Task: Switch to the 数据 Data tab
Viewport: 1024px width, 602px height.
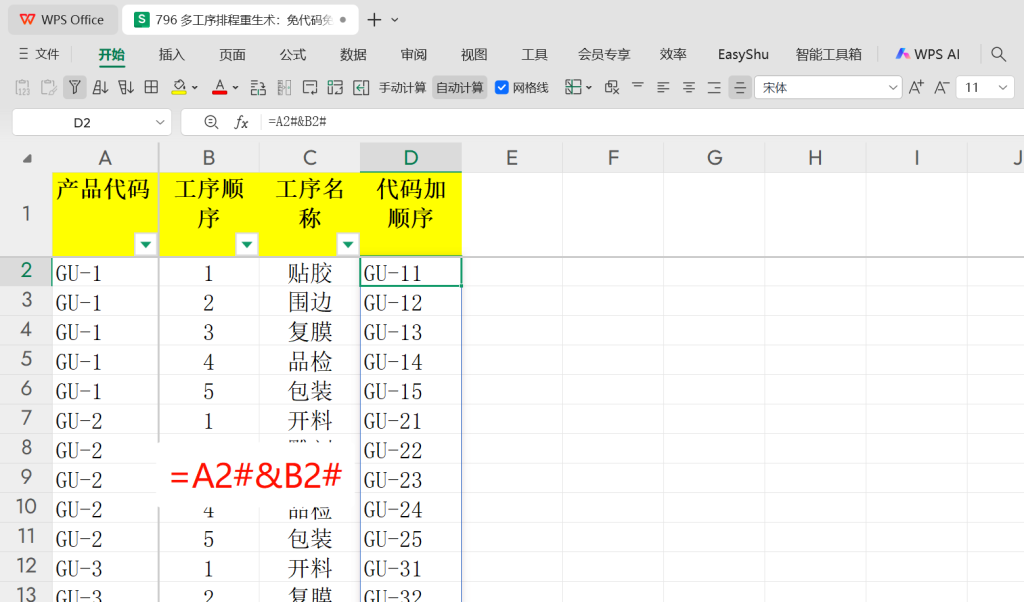Action: point(353,55)
